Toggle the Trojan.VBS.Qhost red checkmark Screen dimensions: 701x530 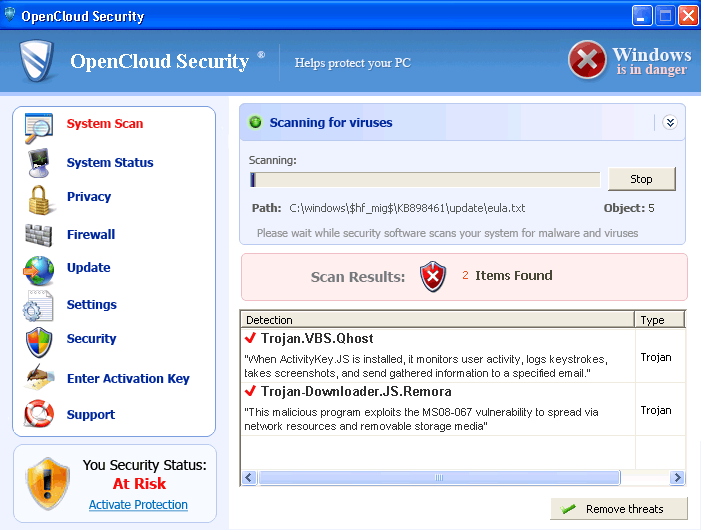click(251, 338)
